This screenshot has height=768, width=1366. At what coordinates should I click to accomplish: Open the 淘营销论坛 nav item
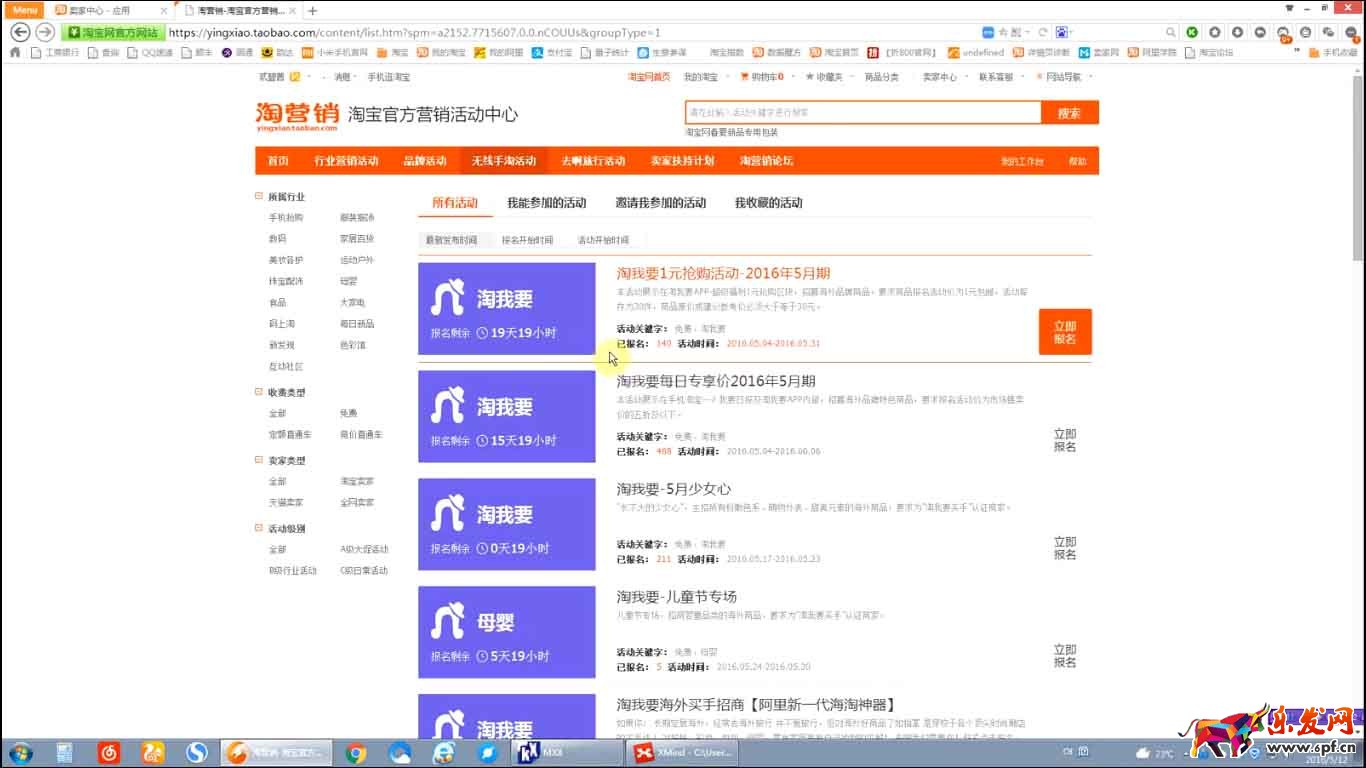click(766, 161)
